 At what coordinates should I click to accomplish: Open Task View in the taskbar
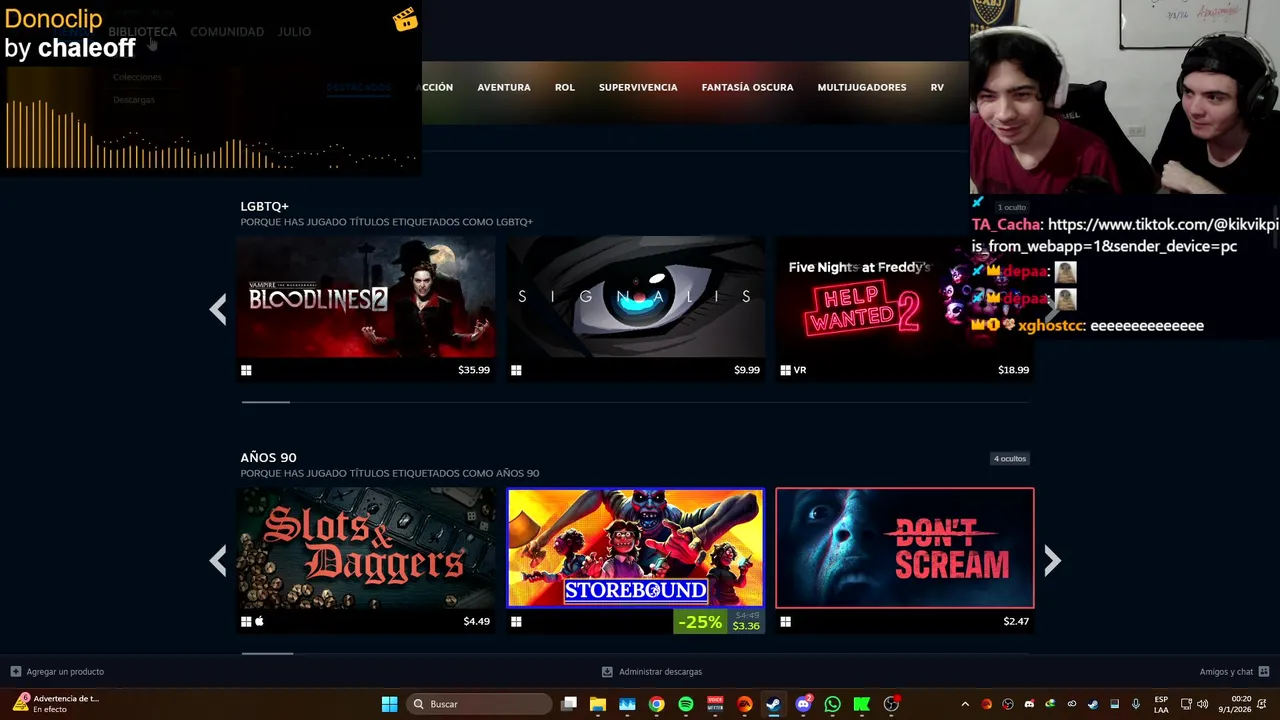tap(569, 704)
